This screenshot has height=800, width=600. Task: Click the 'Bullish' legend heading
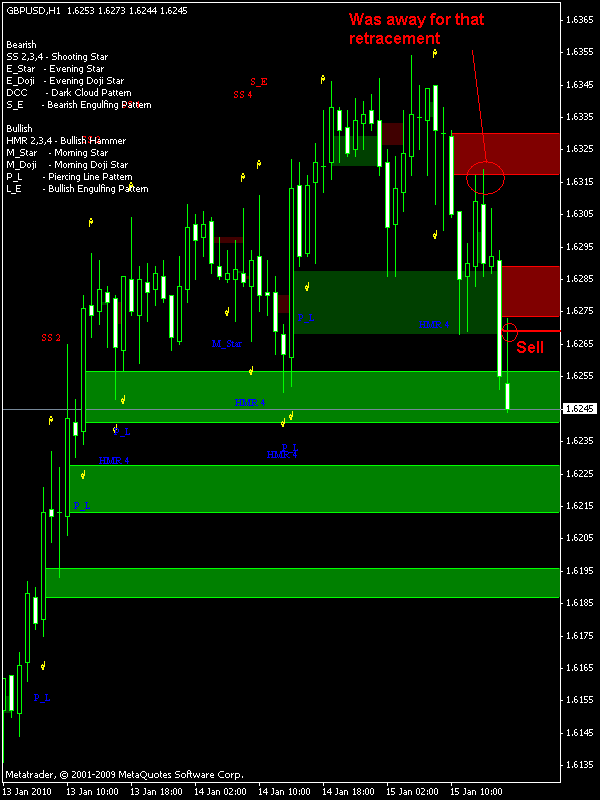19,129
